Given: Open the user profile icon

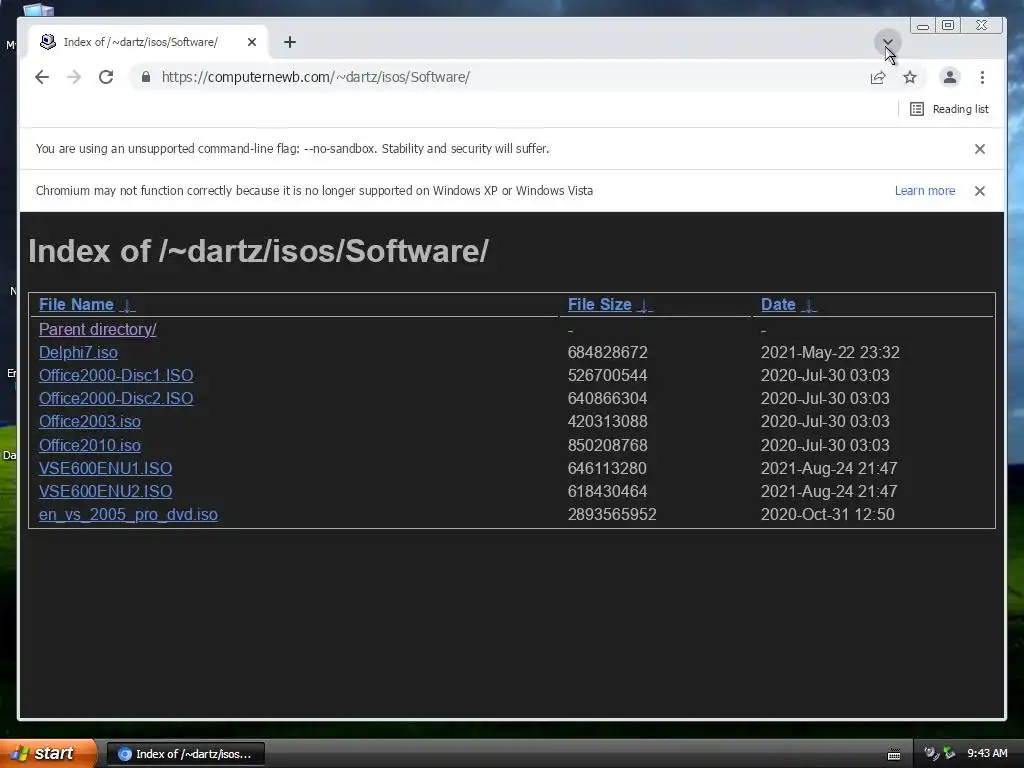Looking at the screenshot, I should [x=950, y=77].
